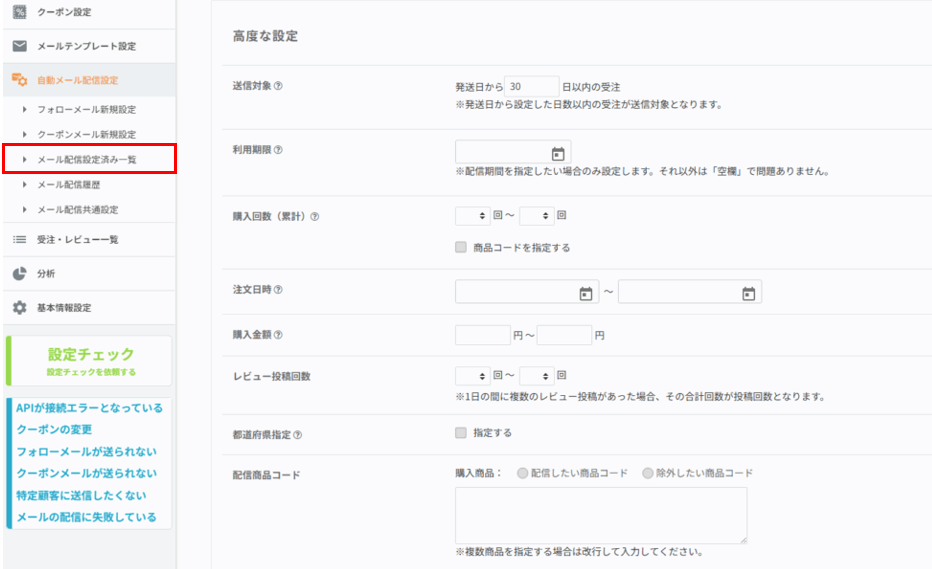Open calendar for 注文日時 end date
Viewport: 932px width, 569px height.
point(748,293)
